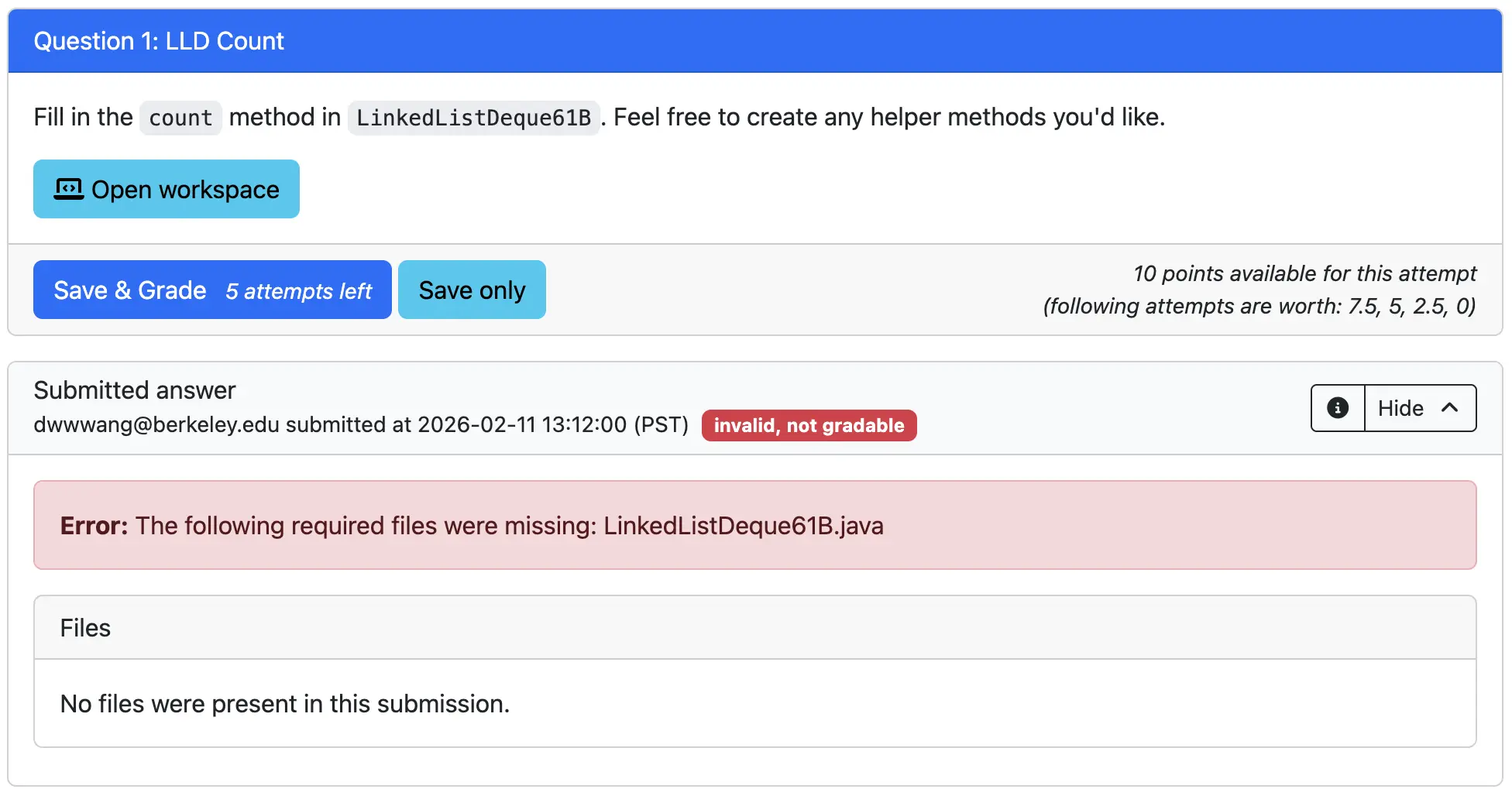Click the "Submitted answer" heading
This screenshot has width=1512, height=796.
[x=135, y=390]
